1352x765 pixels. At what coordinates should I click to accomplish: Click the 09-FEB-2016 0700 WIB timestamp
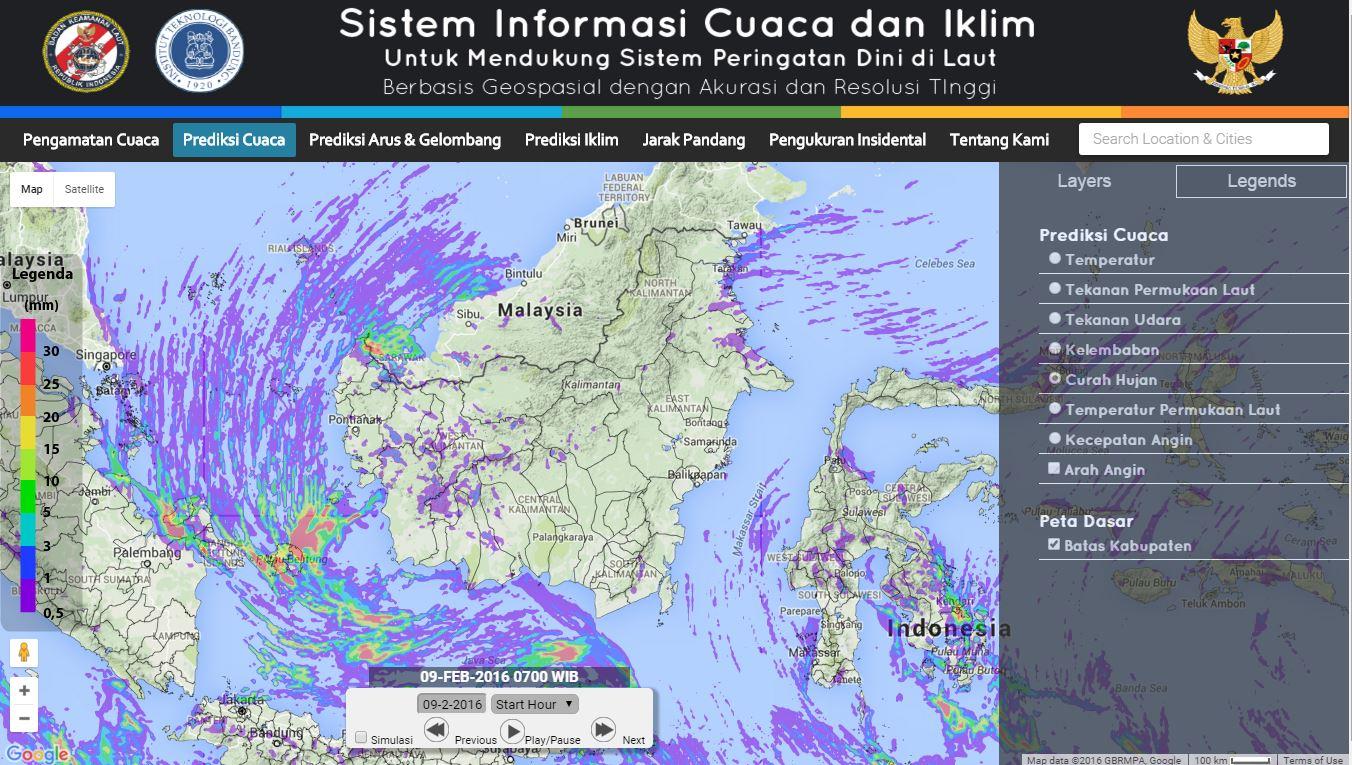pyautogui.click(x=499, y=677)
